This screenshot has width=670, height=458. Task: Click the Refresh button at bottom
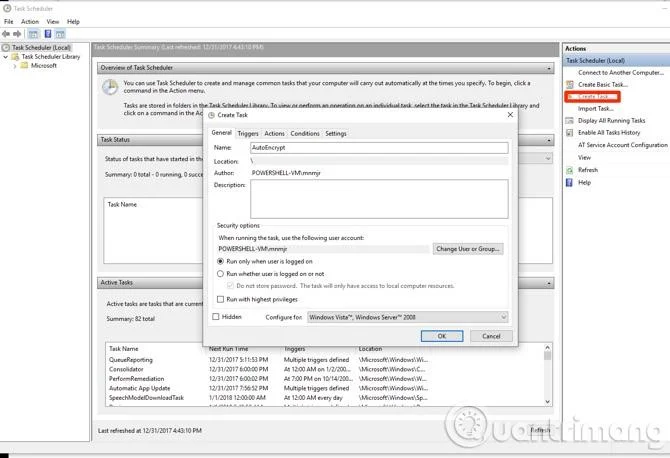click(x=540, y=430)
